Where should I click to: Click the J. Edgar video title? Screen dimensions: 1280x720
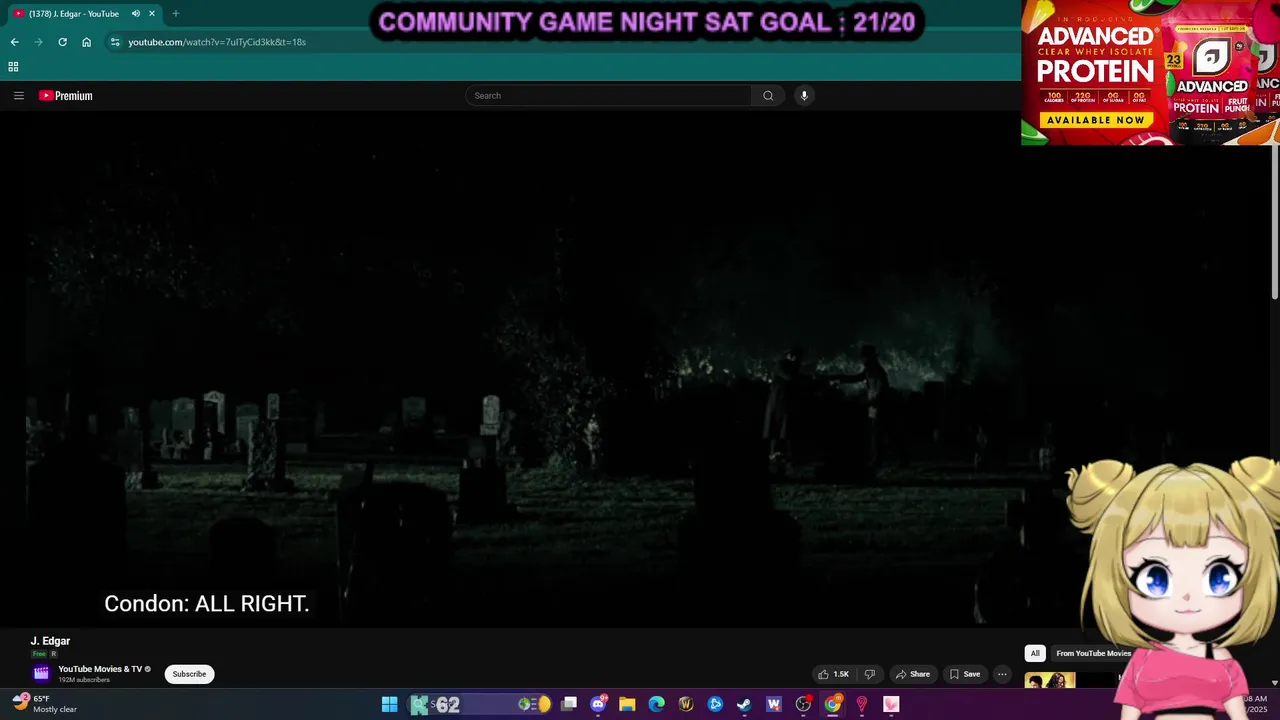pos(50,641)
